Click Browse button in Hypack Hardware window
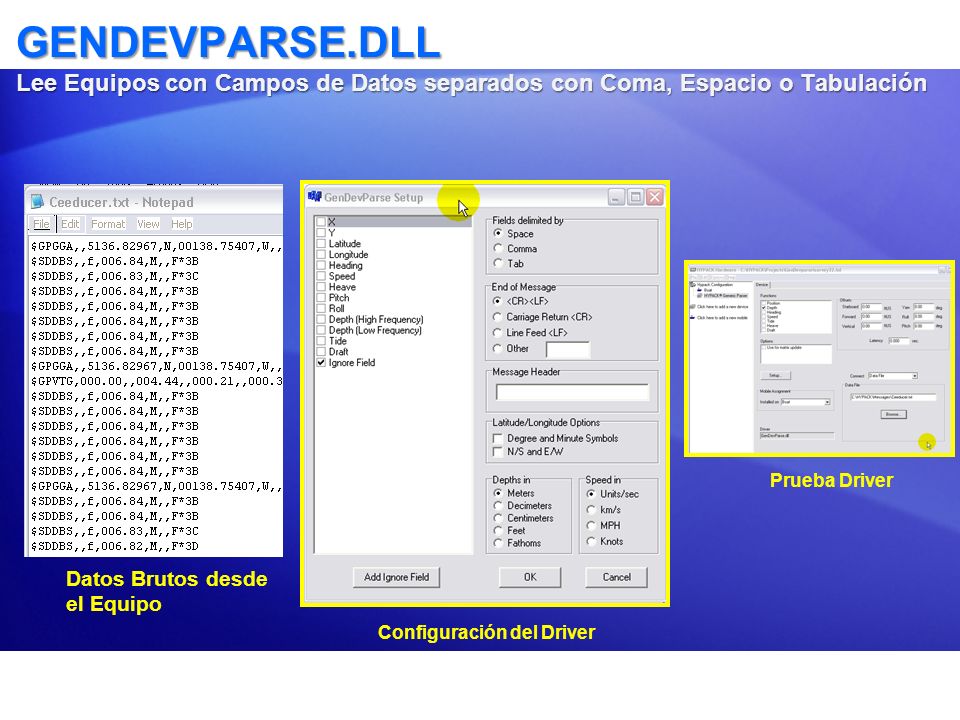 click(894, 414)
